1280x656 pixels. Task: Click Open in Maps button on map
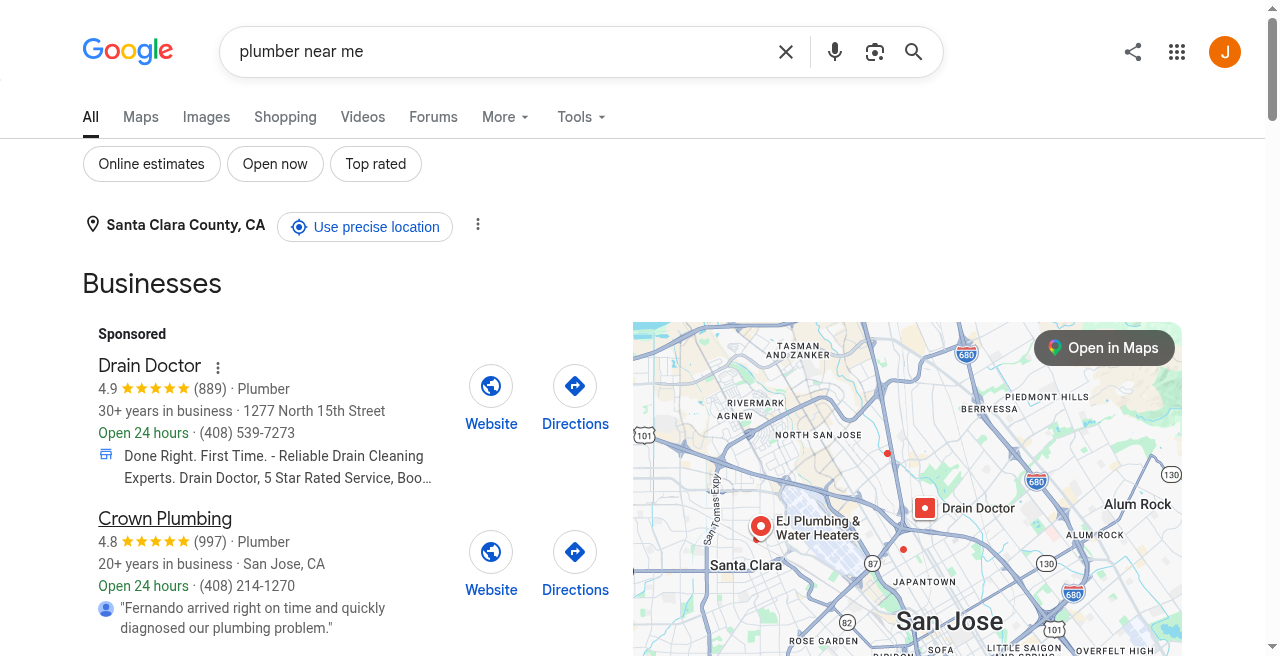1104,348
